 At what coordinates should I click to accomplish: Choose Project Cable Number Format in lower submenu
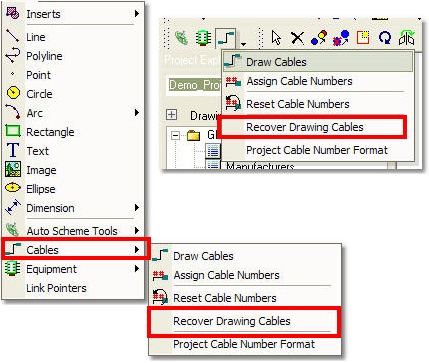245,344
